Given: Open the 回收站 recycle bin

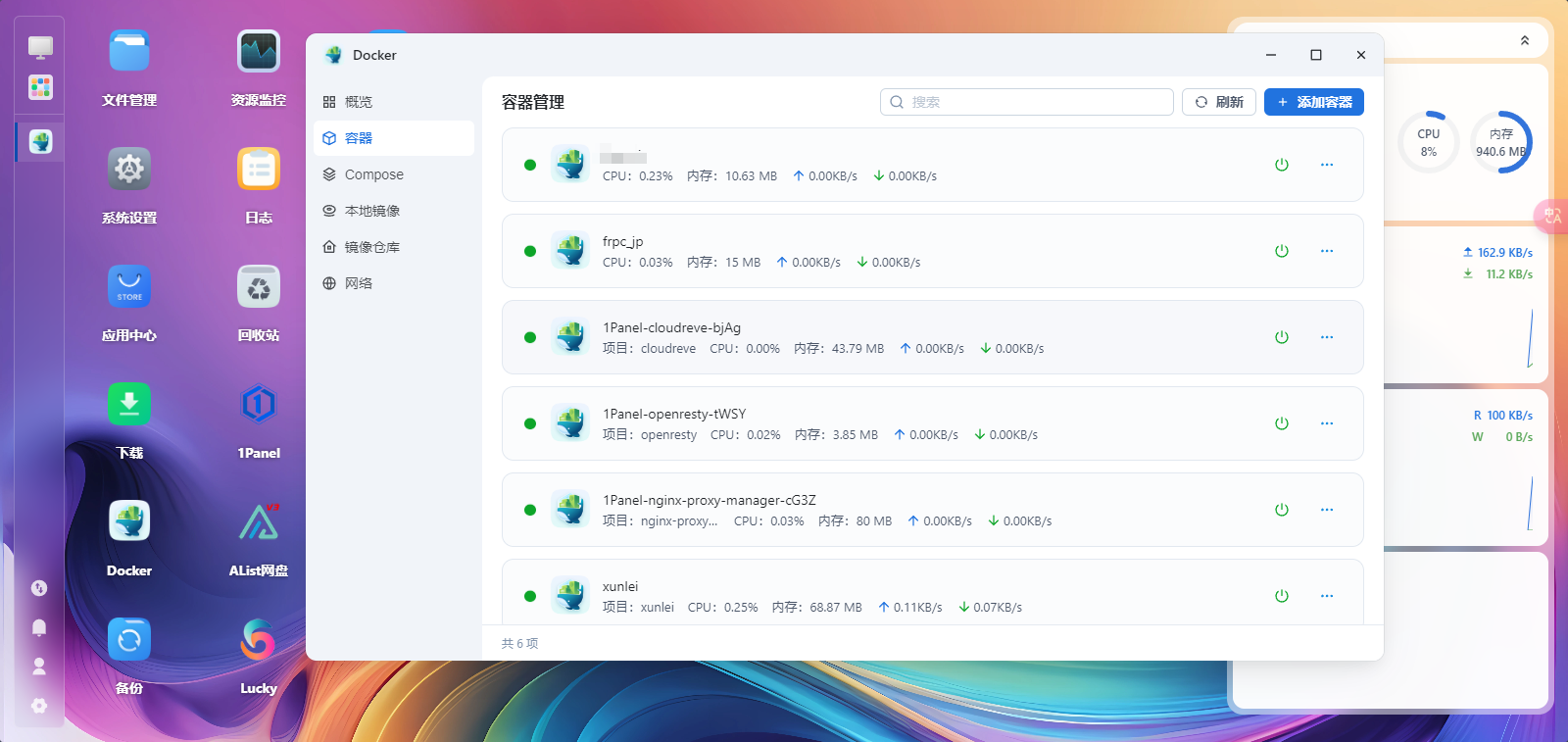Looking at the screenshot, I should click(x=258, y=287).
